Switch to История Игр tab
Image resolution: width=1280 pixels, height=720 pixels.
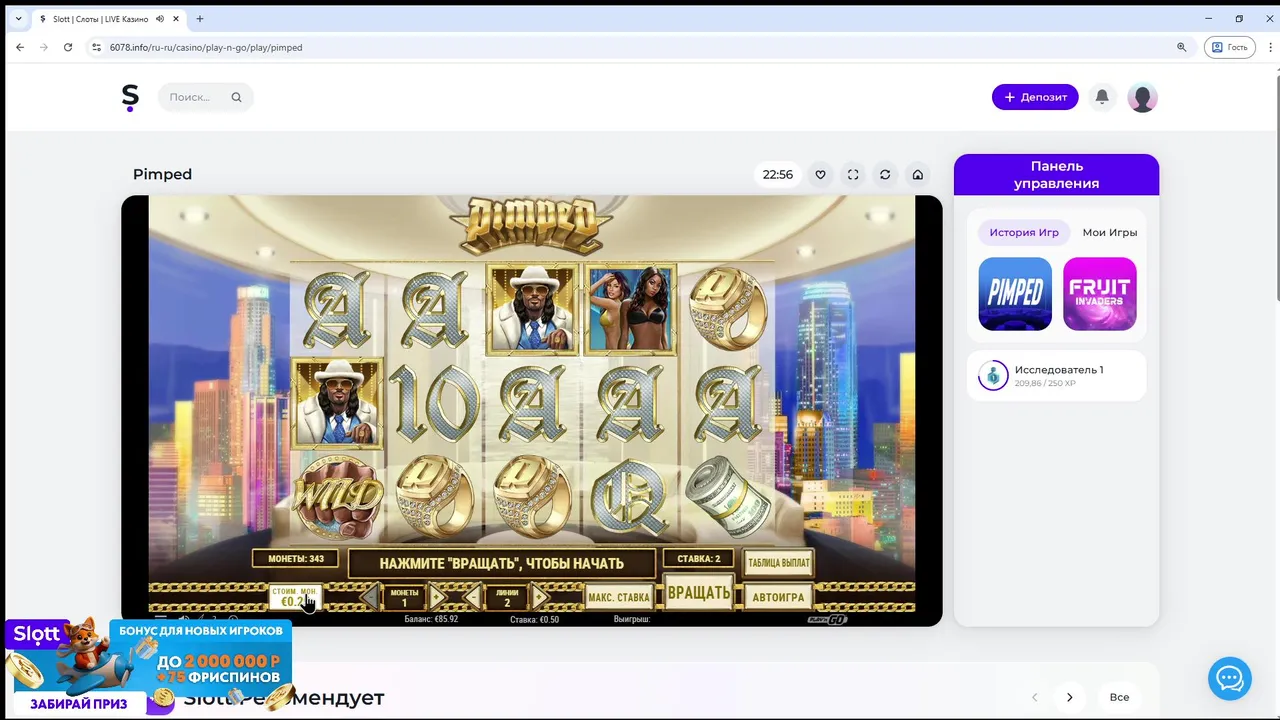[x=1024, y=232]
